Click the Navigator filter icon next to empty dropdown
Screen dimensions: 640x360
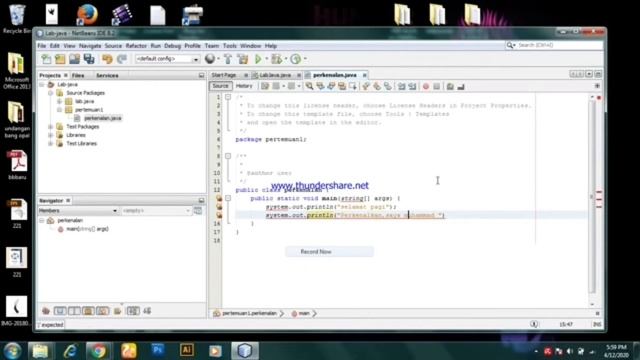198,211
